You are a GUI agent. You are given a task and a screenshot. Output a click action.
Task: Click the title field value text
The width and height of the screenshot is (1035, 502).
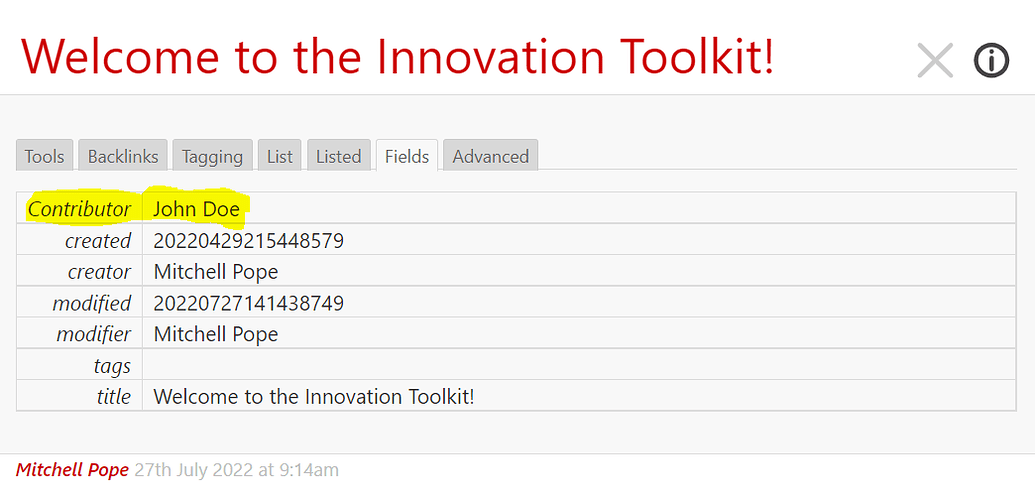(314, 397)
